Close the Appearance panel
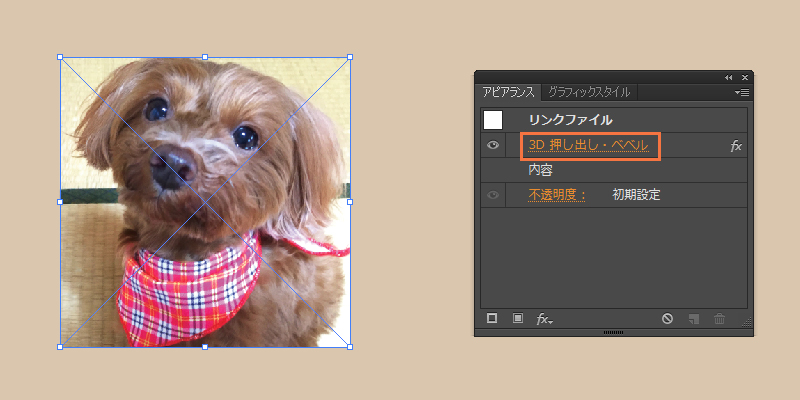The height and width of the screenshot is (400, 800). tap(744, 78)
